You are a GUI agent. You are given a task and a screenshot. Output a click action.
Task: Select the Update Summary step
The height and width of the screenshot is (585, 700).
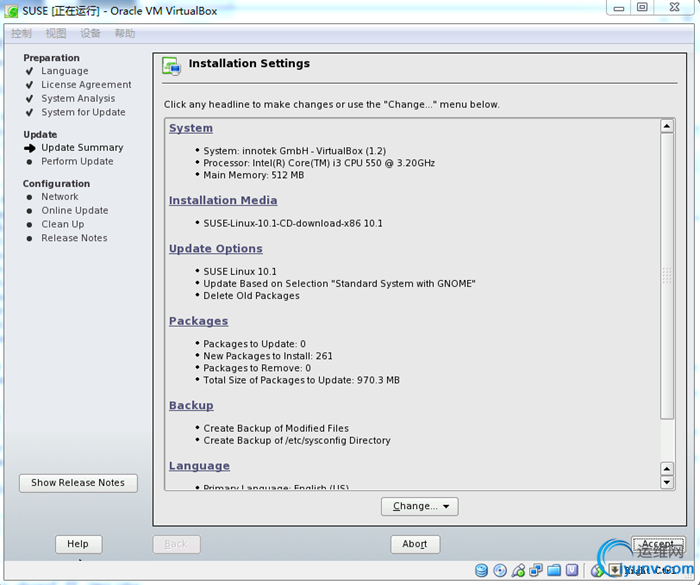pyautogui.click(x=82, y=148)
